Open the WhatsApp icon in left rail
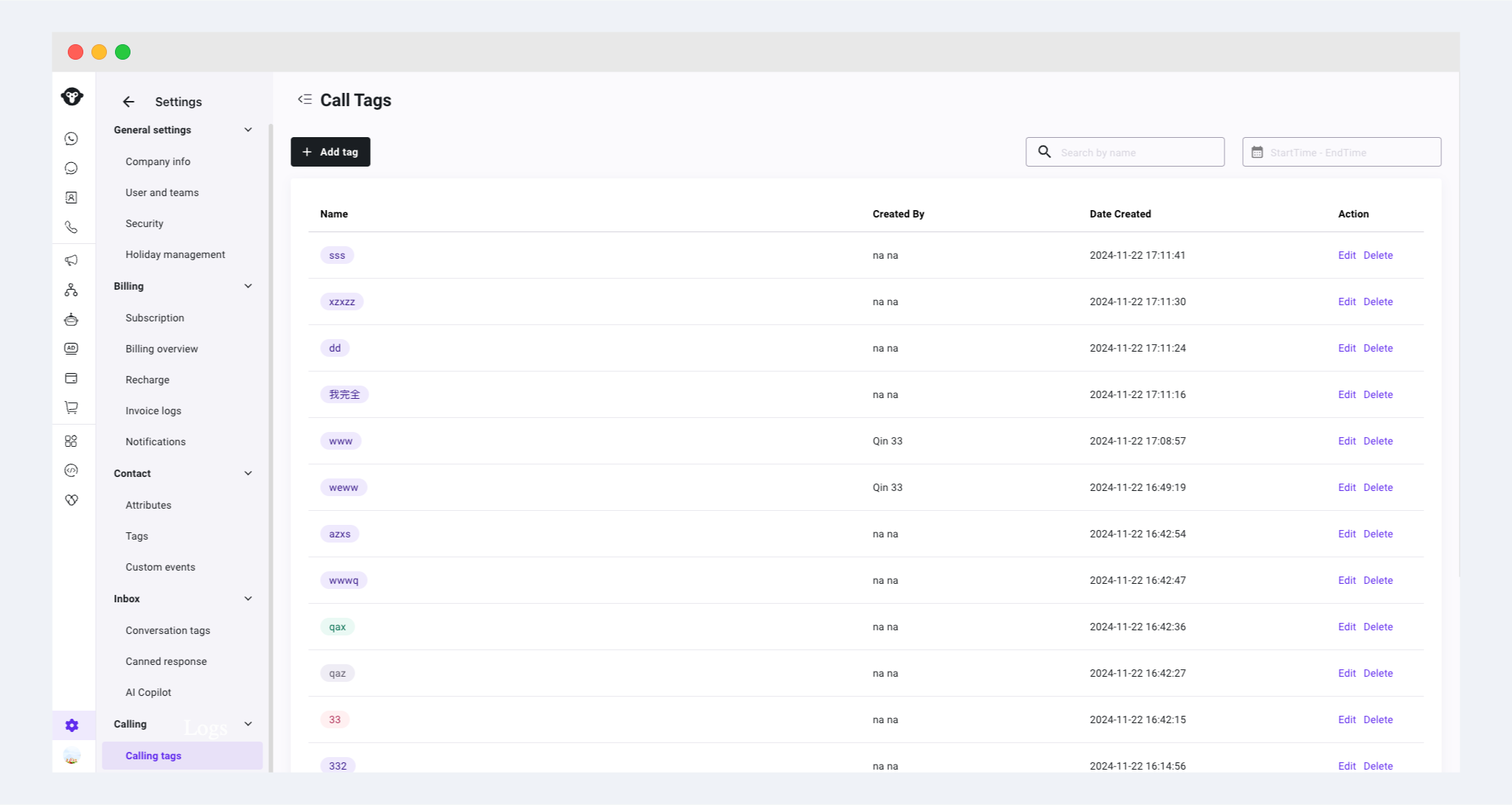This screenshot has height=805, width=1512. coord(72,139)
